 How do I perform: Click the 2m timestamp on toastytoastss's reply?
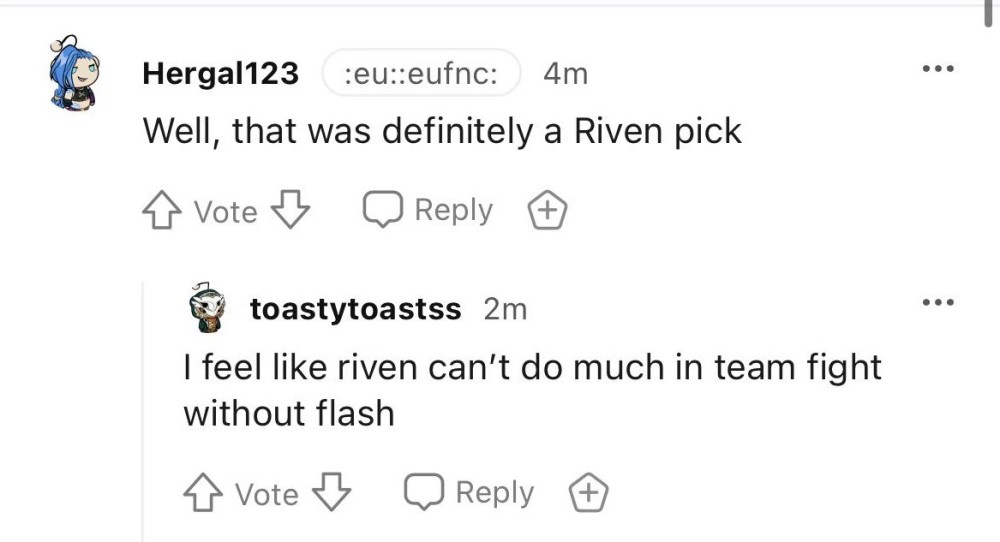(505, 310)
